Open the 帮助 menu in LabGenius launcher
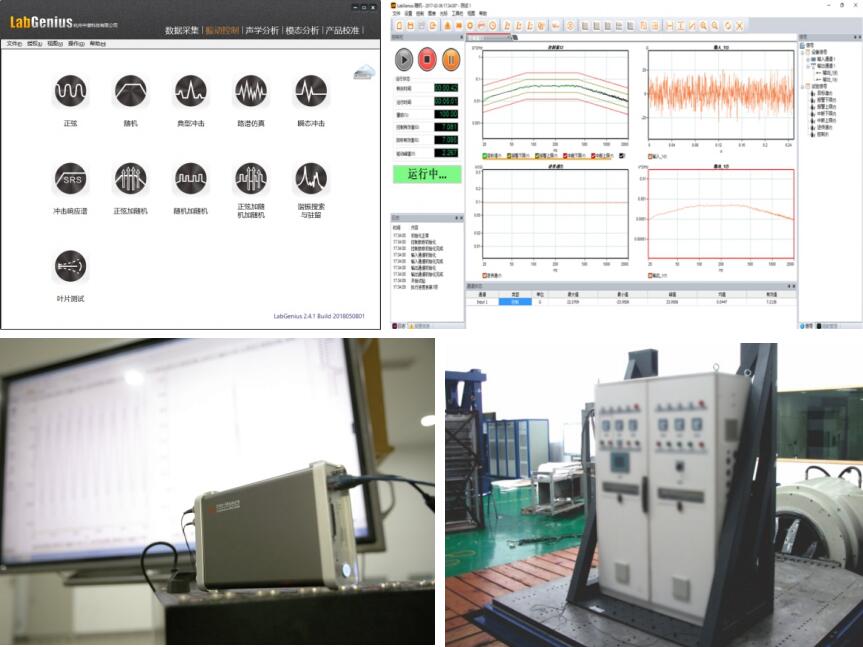Viewport: 863px width, 647px height. coord(97,43)
